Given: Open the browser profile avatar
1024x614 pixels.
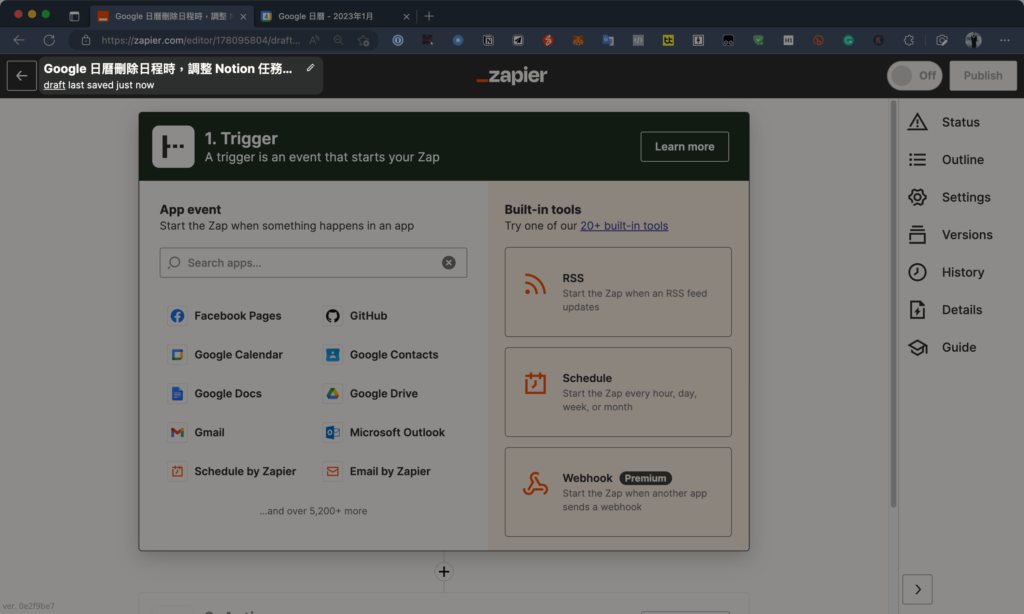Looking at the screenshot, I should (x=973, y=40).
